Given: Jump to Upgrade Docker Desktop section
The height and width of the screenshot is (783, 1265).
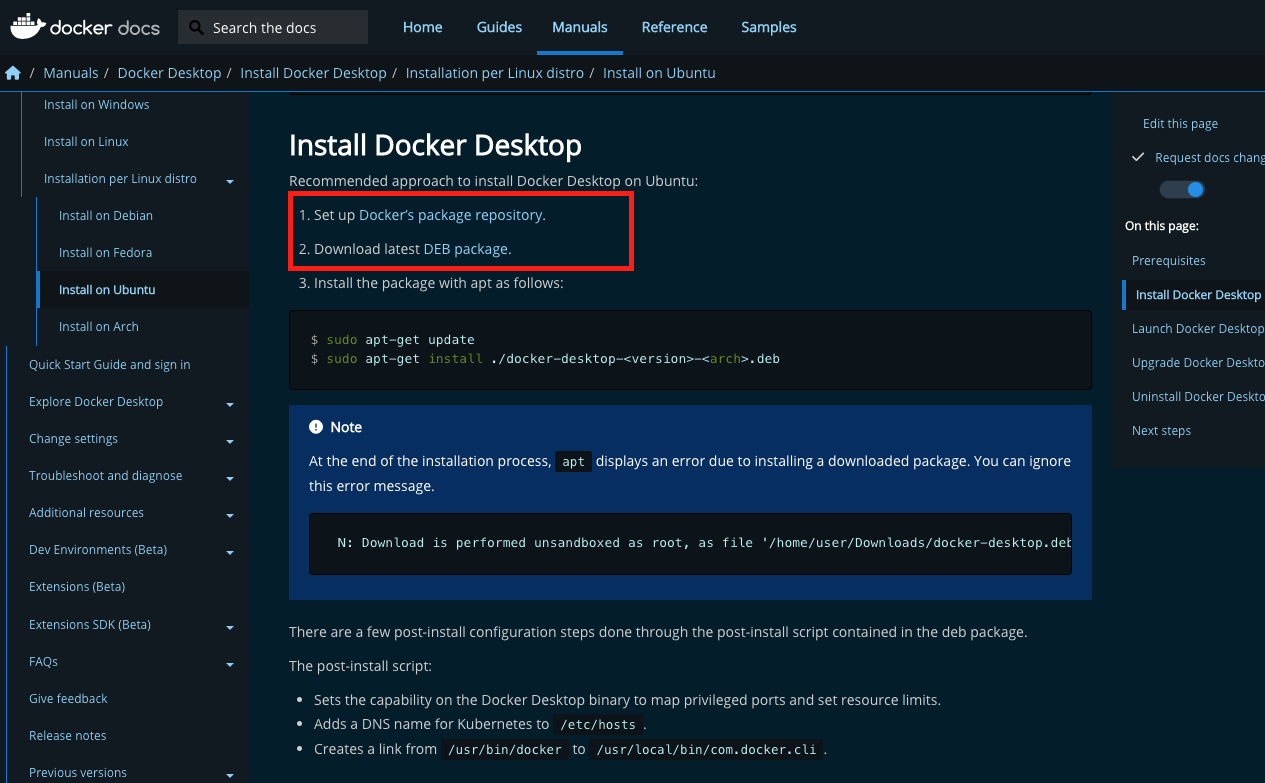Looking at the screenshot, I should pyautogui.click(x=1198, y=363).
